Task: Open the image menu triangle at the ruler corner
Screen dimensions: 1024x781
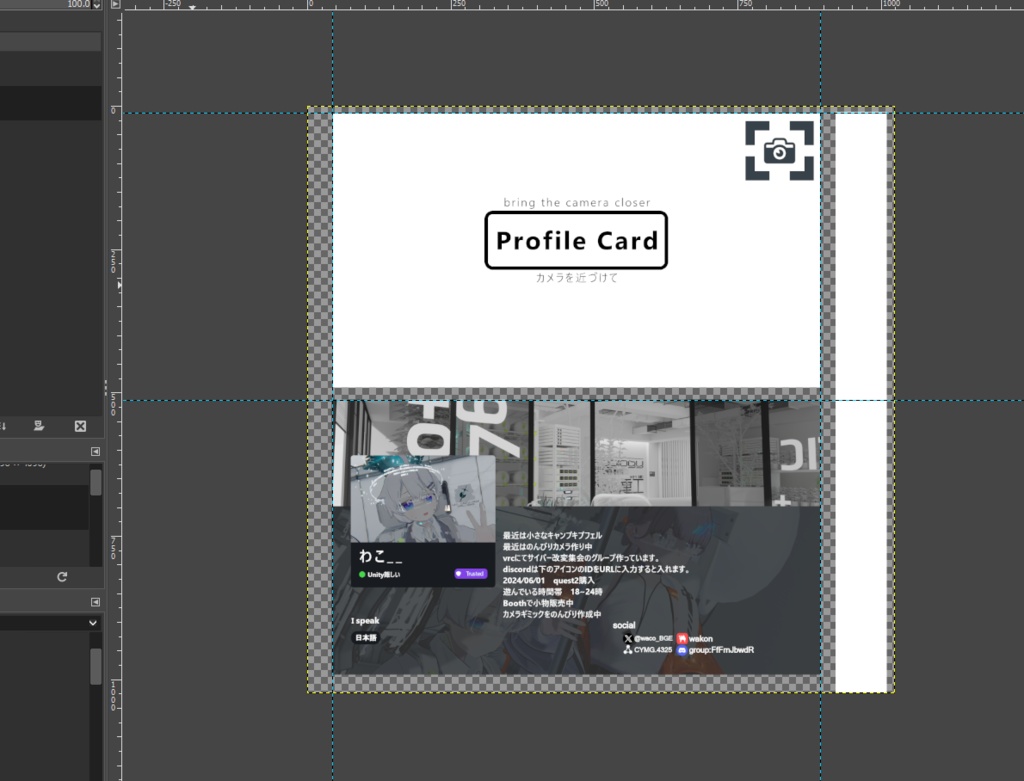Action: click(x=115, y=4)
